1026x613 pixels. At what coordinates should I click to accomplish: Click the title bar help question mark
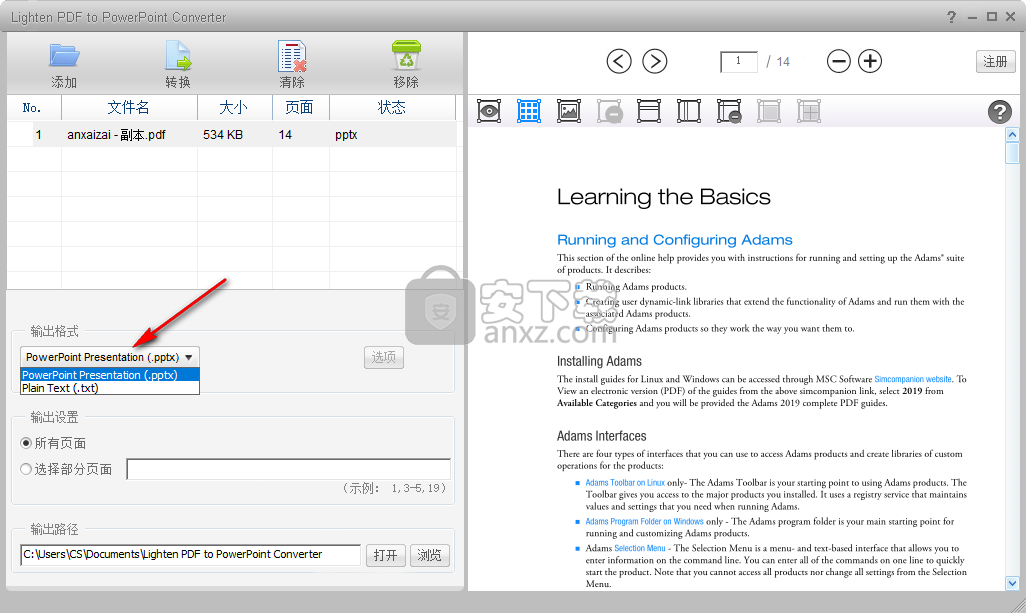tap(951, 17)
